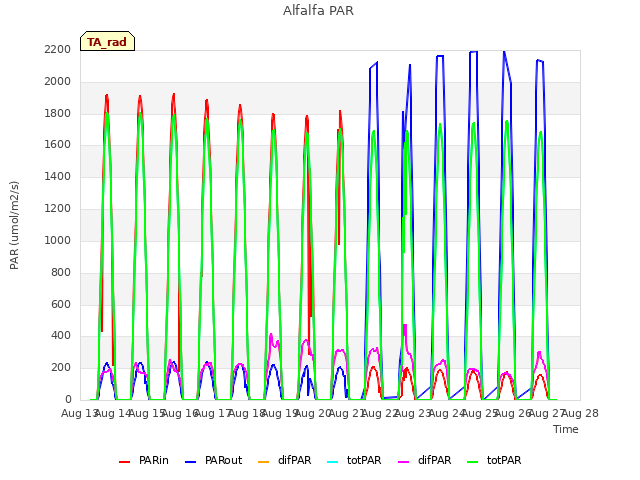Screen dimensions: 640x480
Task: Click the 1000 y-axis tick label
Action: click(x=58, y=240)
